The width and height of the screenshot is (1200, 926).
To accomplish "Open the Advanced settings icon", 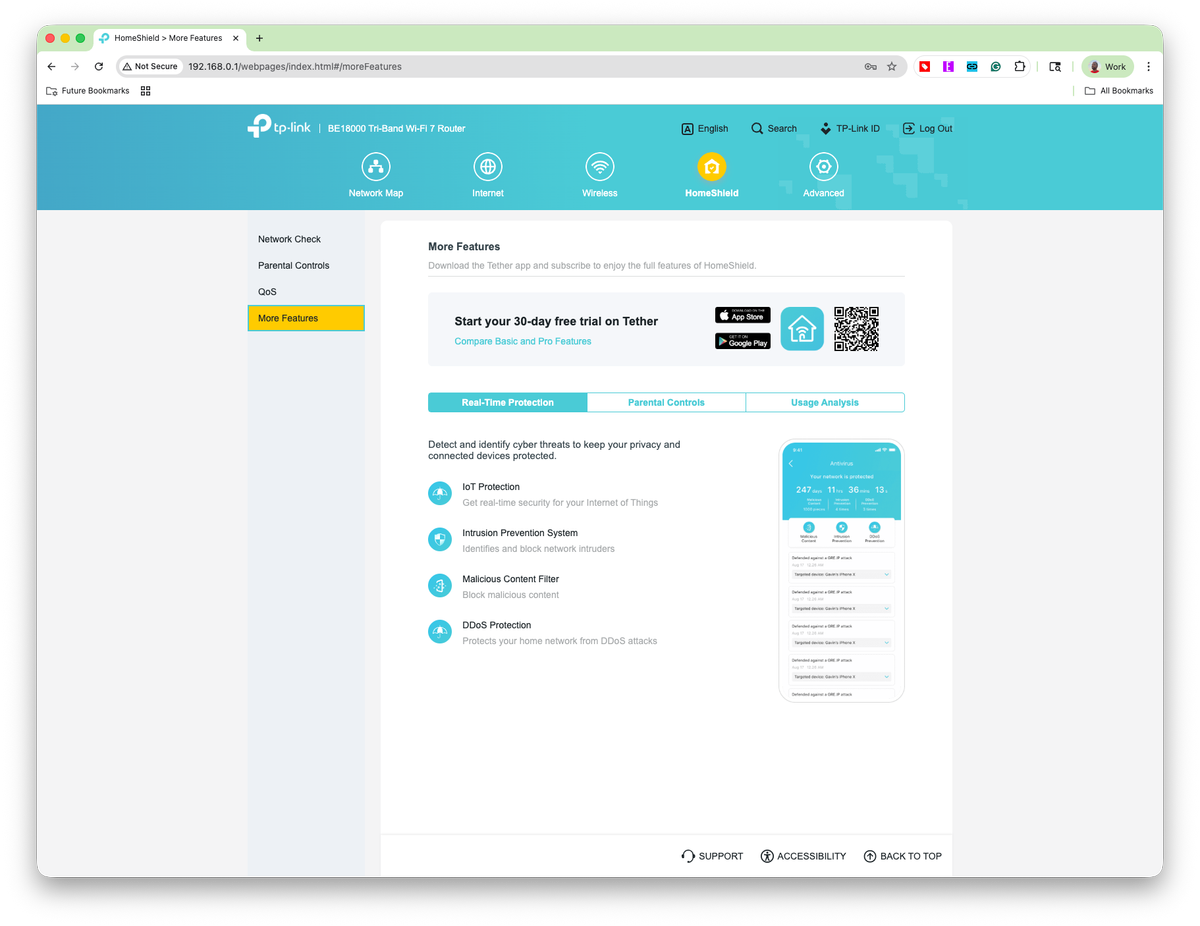I will [x=824, y=167].
